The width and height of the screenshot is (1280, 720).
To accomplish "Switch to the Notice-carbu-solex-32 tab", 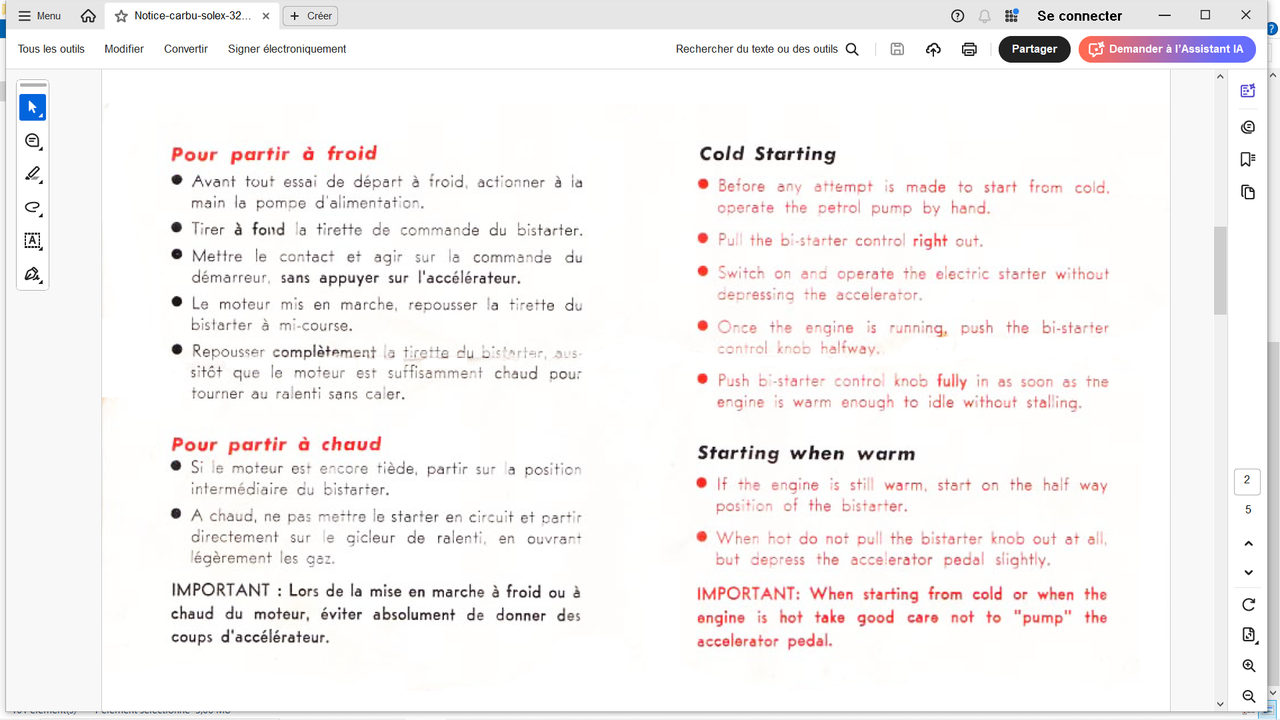I will pyautogui.click(x=192, y=16).
